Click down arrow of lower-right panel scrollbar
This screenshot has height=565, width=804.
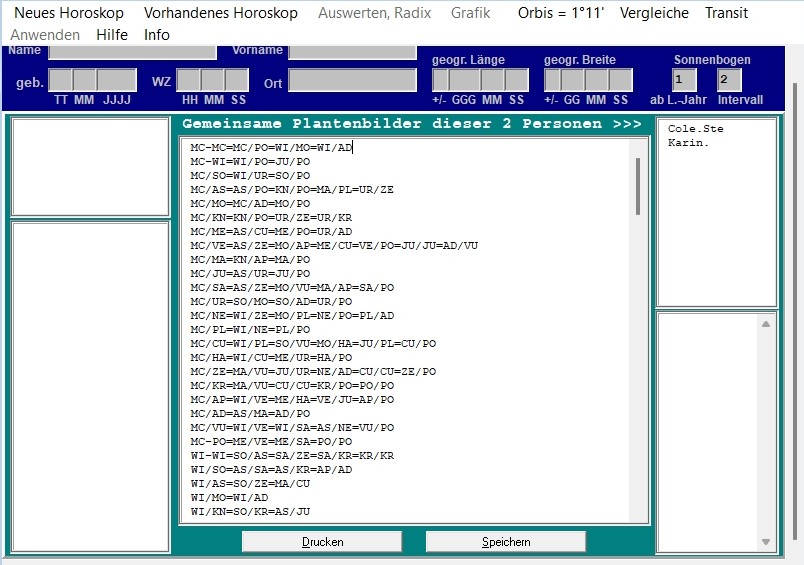[767, 542]
